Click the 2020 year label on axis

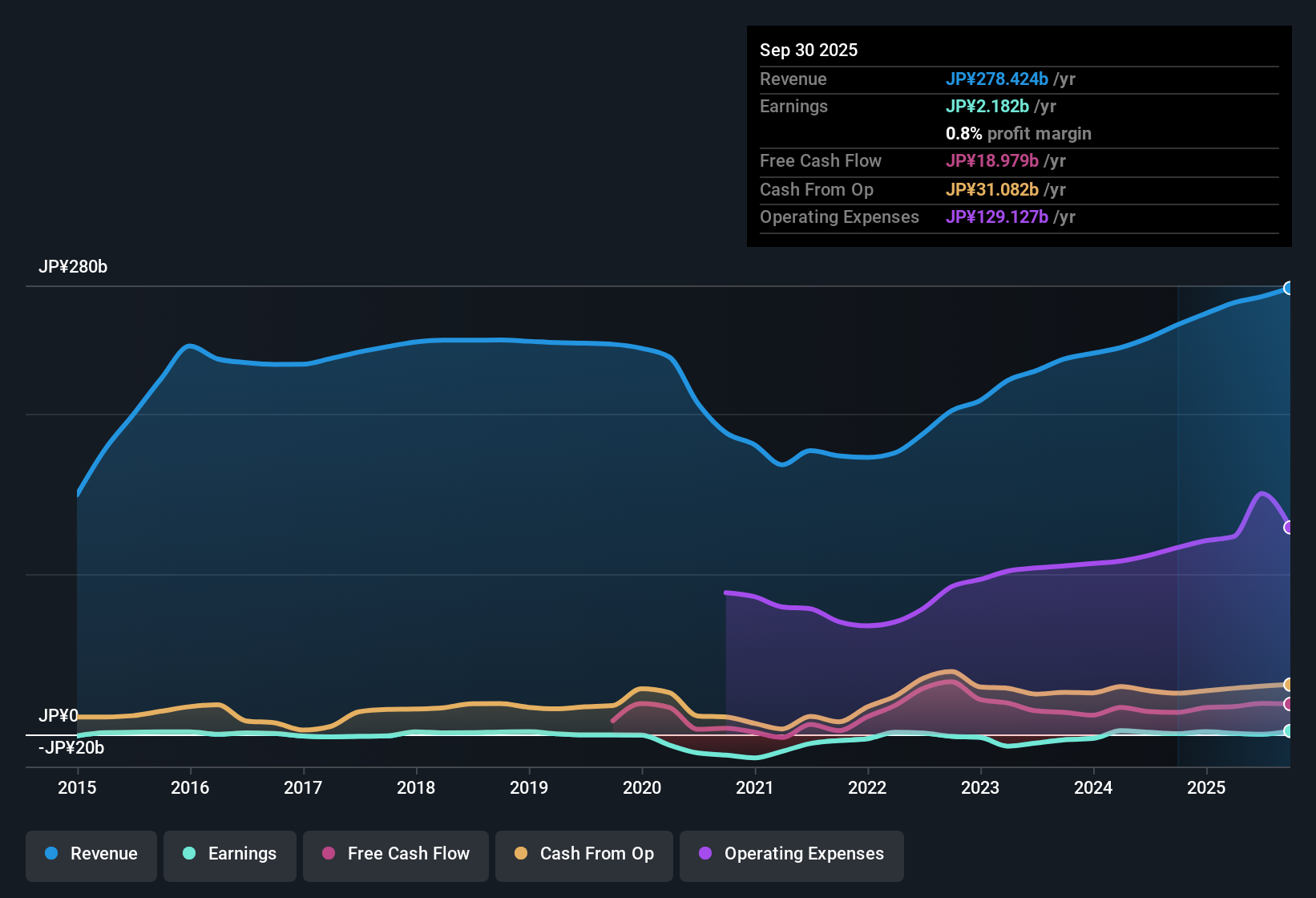(642, 788)
